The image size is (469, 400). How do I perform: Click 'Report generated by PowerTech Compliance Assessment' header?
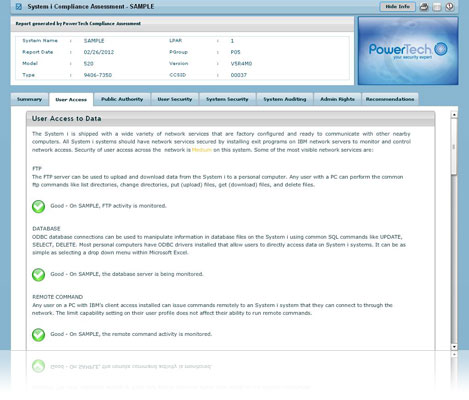pyautogui.click(x=78, y=24)
